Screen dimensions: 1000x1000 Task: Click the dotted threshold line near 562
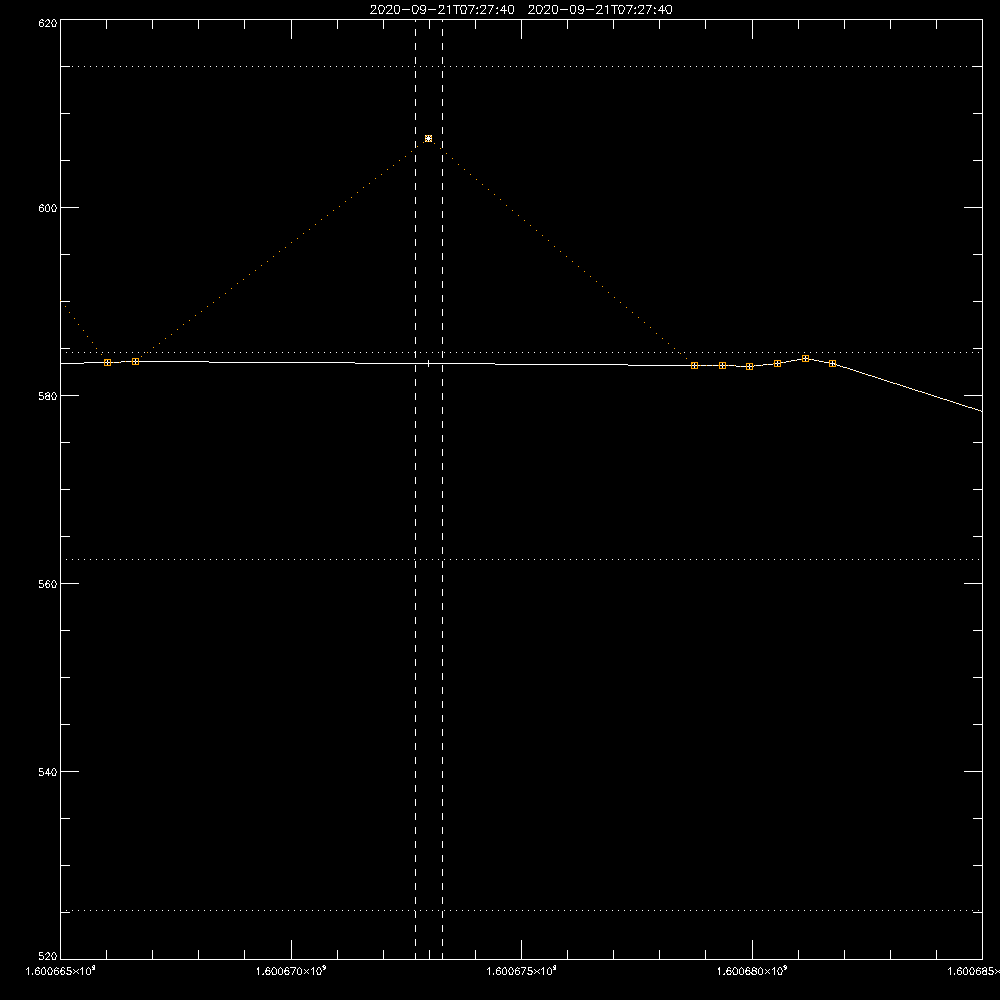point(521,559)
